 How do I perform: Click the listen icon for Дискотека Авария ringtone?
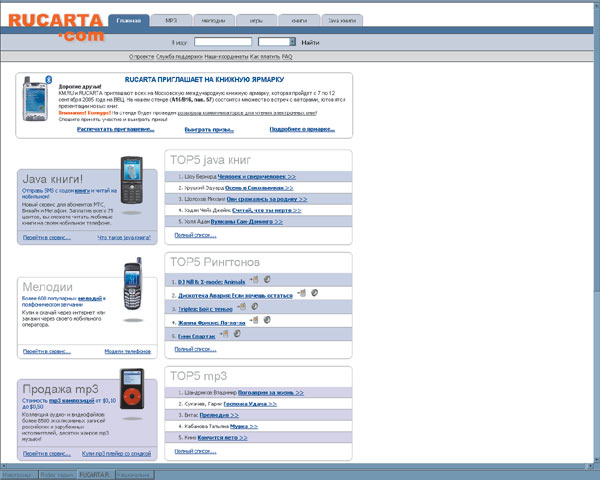[x=314, y=293]
